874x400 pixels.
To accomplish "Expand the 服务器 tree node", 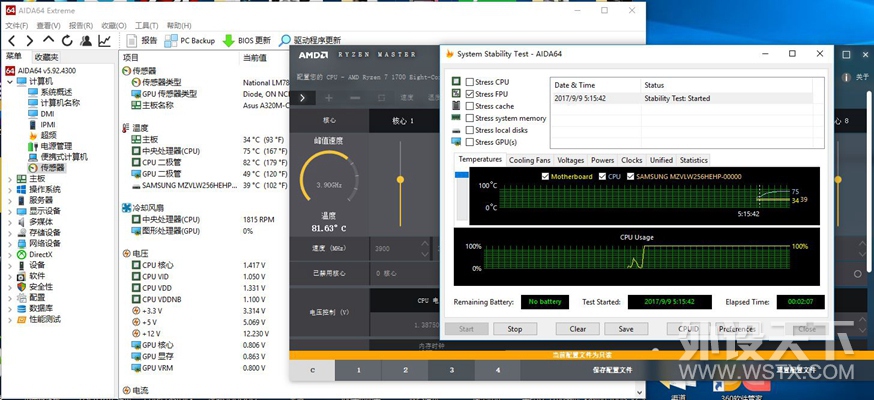I will [10, 200].
